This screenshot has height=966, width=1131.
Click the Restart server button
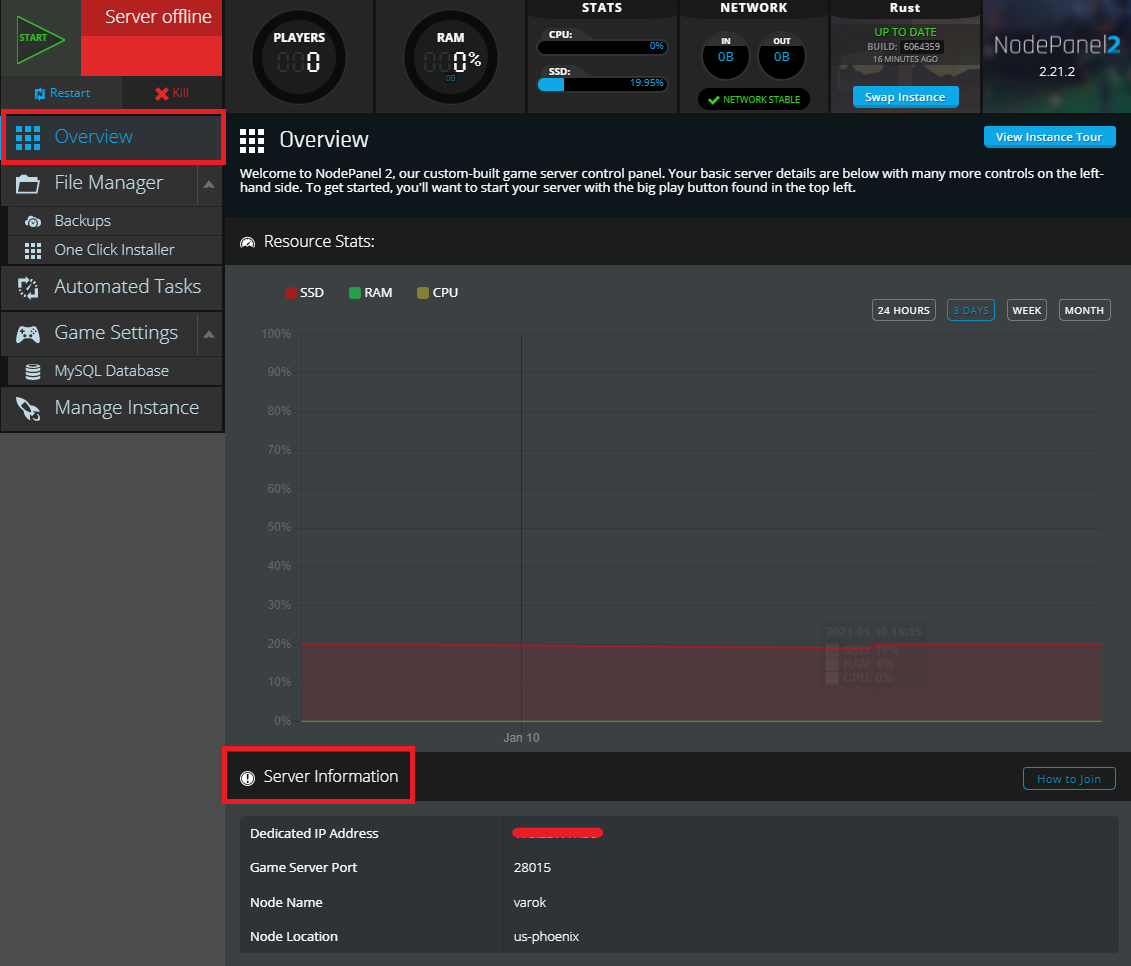[61, 93]
